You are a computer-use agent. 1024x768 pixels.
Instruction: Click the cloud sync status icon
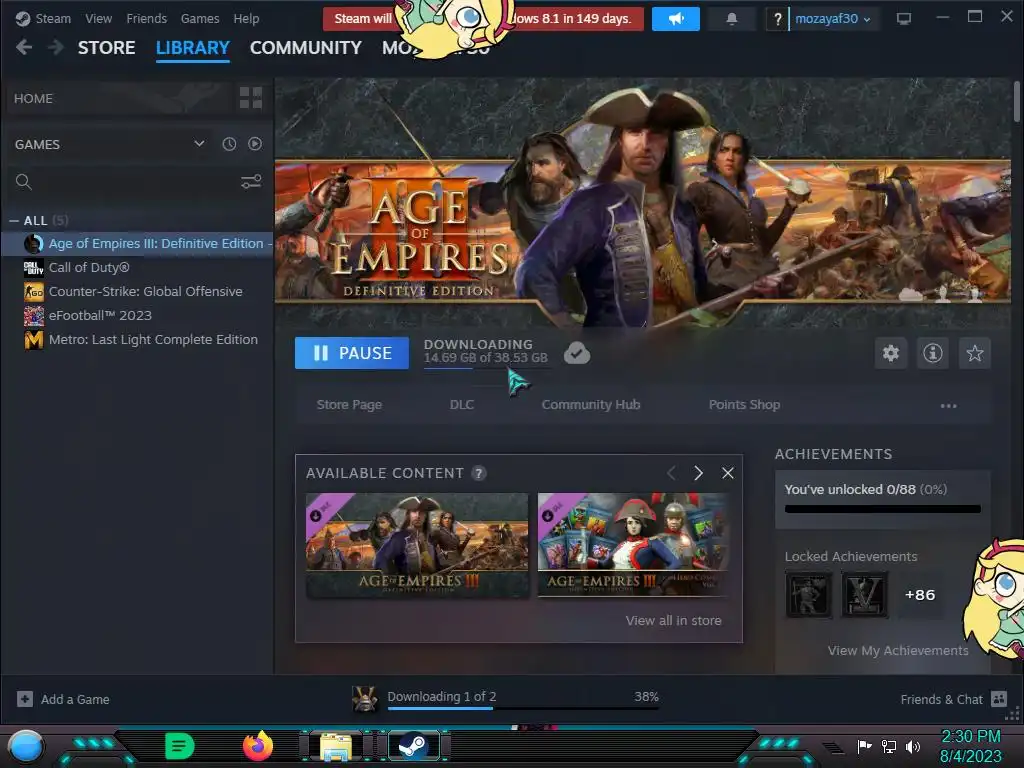click(x=577, y=353)
